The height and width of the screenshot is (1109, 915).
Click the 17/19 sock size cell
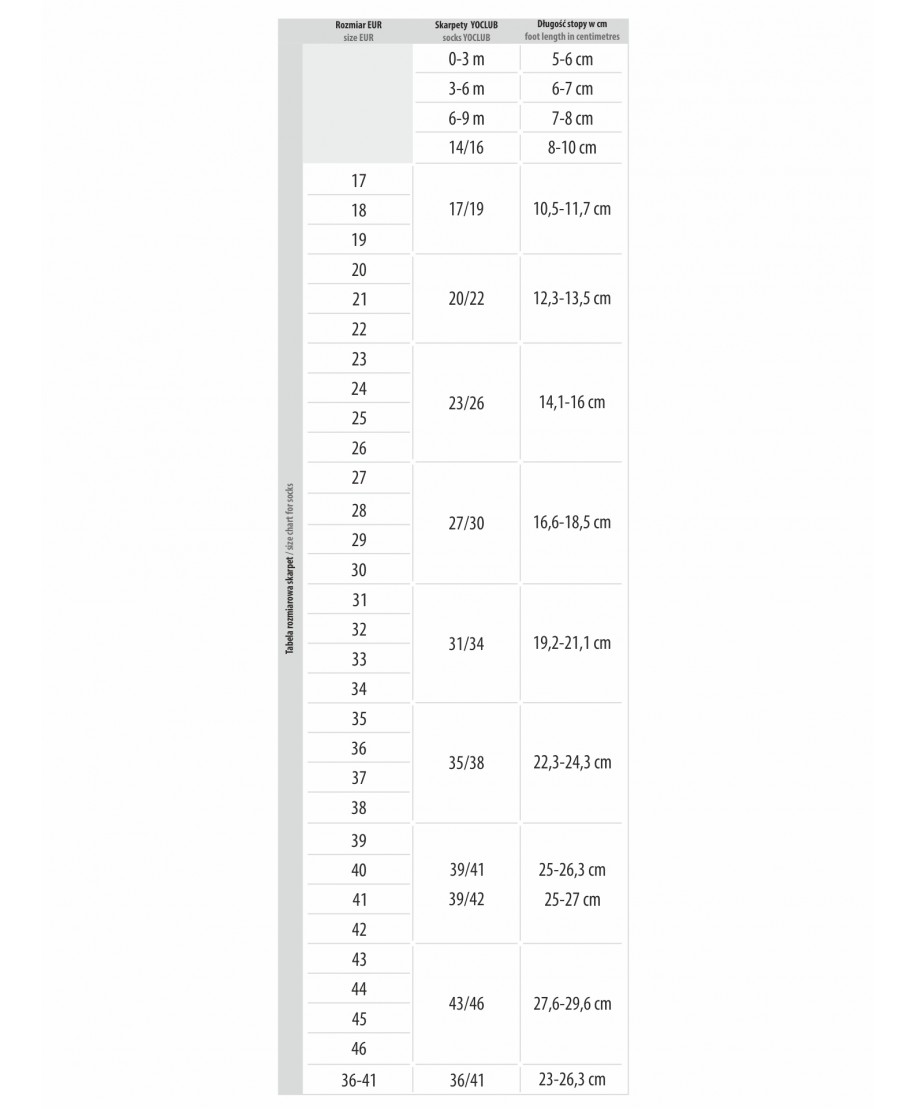coord(466,209)
